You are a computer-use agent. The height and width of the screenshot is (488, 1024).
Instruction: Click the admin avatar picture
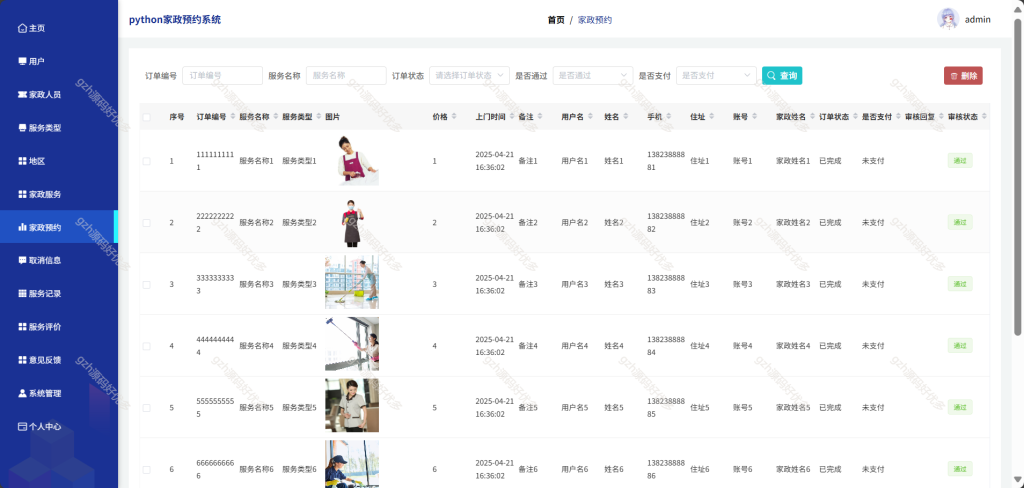(x=948, y=19)
